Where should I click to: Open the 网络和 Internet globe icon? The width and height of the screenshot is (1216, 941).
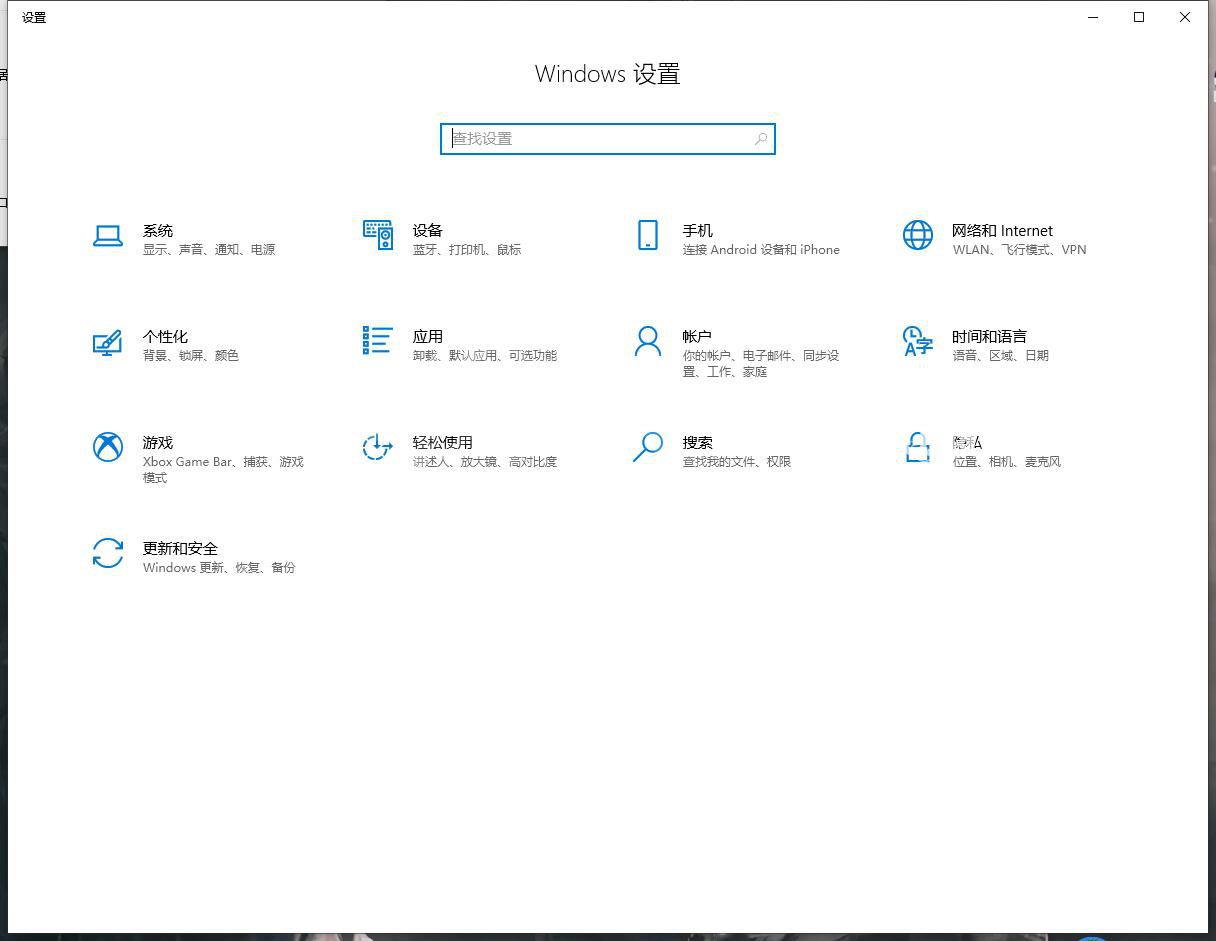(918, 235)
